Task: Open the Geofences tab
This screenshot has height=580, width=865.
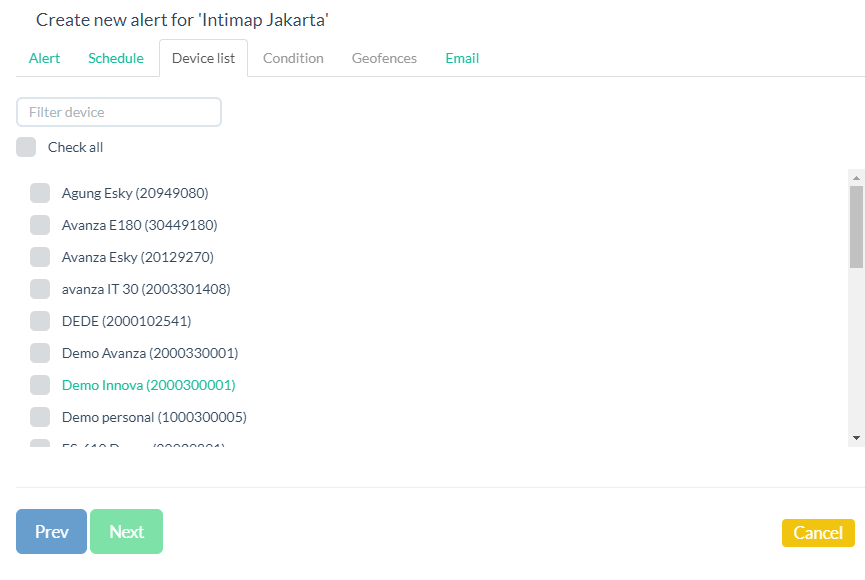Action: [384, 58]
